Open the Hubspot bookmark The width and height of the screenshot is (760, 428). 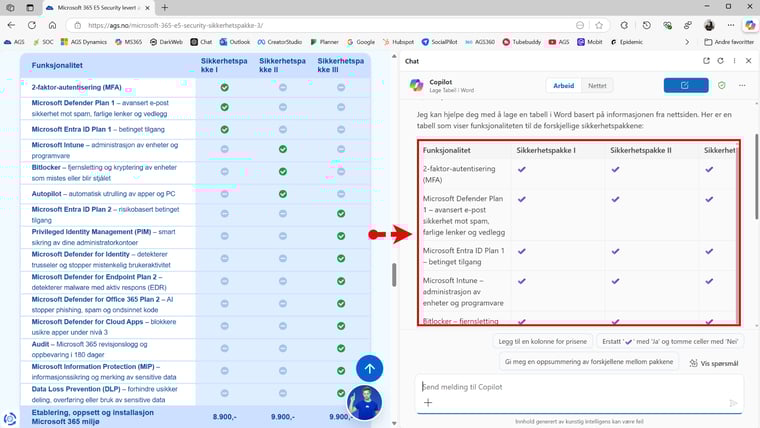point(398,42)
